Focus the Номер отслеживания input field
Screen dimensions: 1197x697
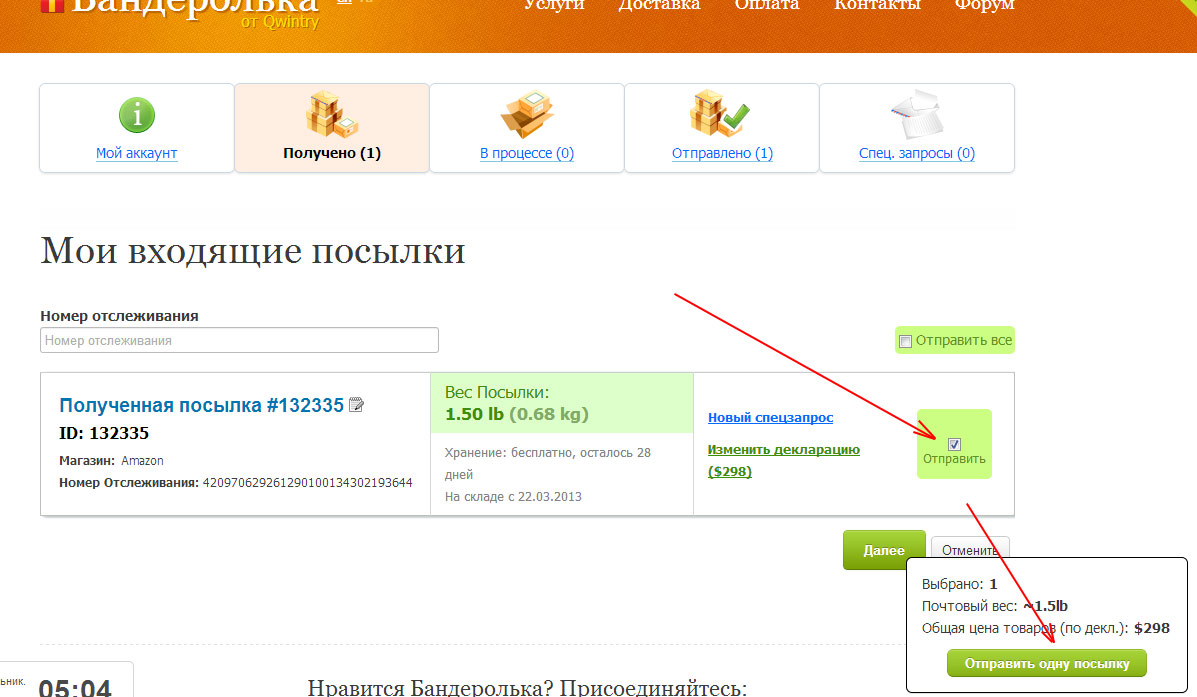pyautogui.click(x=239, y=340)
